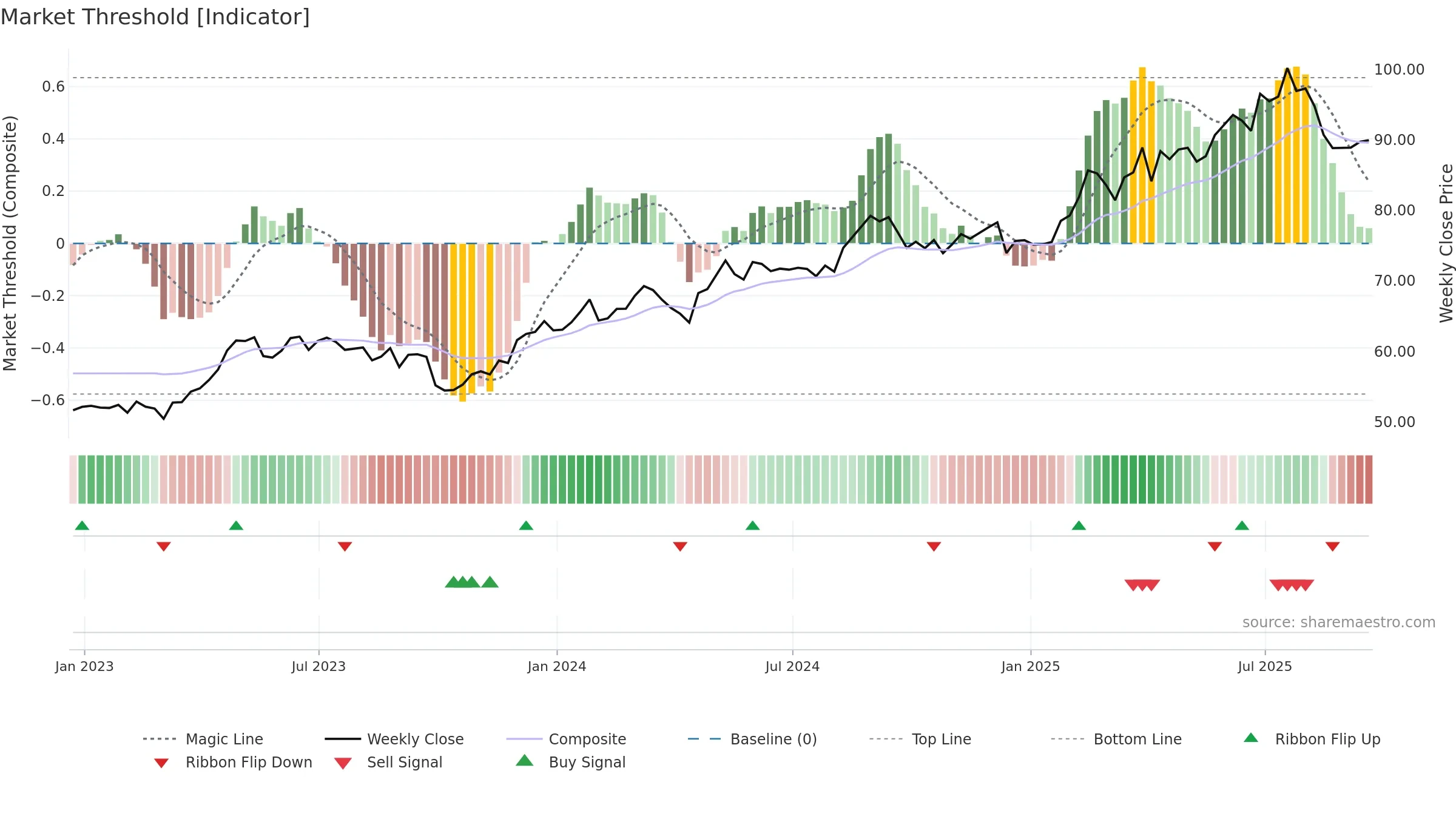Click the 0.6 left axis tick

click(53, 87)
